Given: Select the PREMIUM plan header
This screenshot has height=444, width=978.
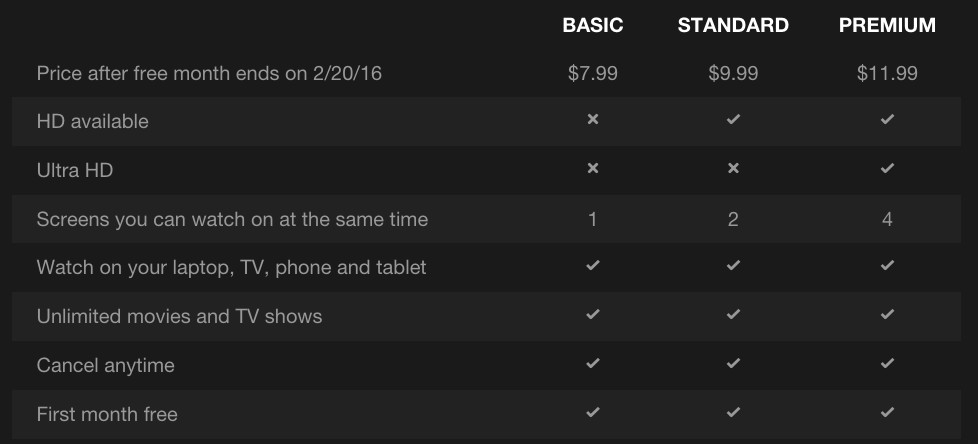Looking at the screenshot, I should pos(887,26).
